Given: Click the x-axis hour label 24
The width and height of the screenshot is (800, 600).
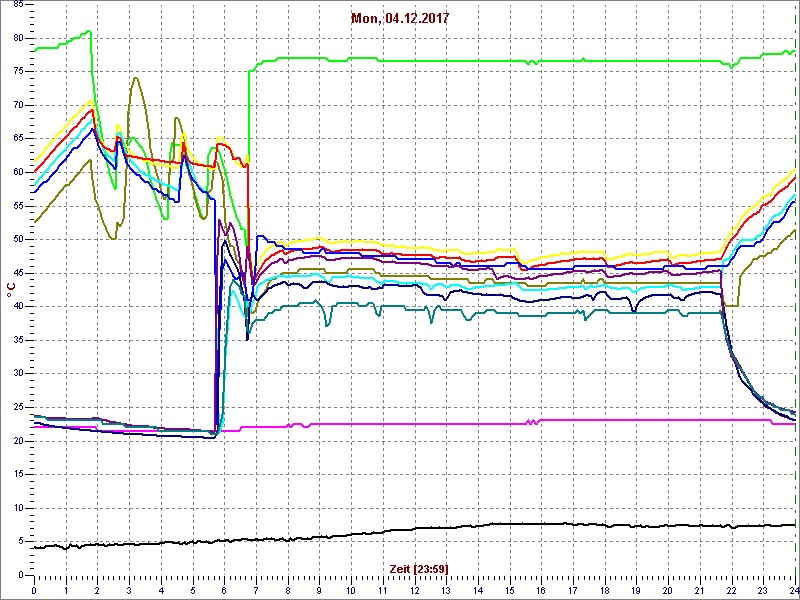Looking at the screenshot, I should point(793,589).
